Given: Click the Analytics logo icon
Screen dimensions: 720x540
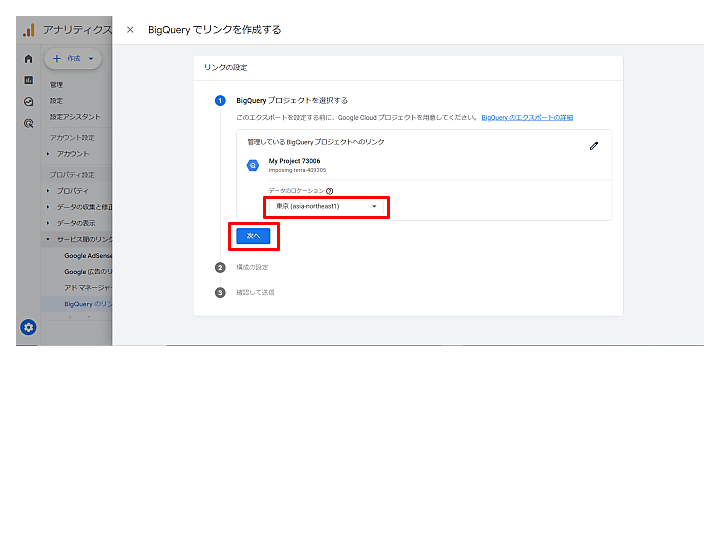Looking at the screenshot, I should tap(28, 30).
